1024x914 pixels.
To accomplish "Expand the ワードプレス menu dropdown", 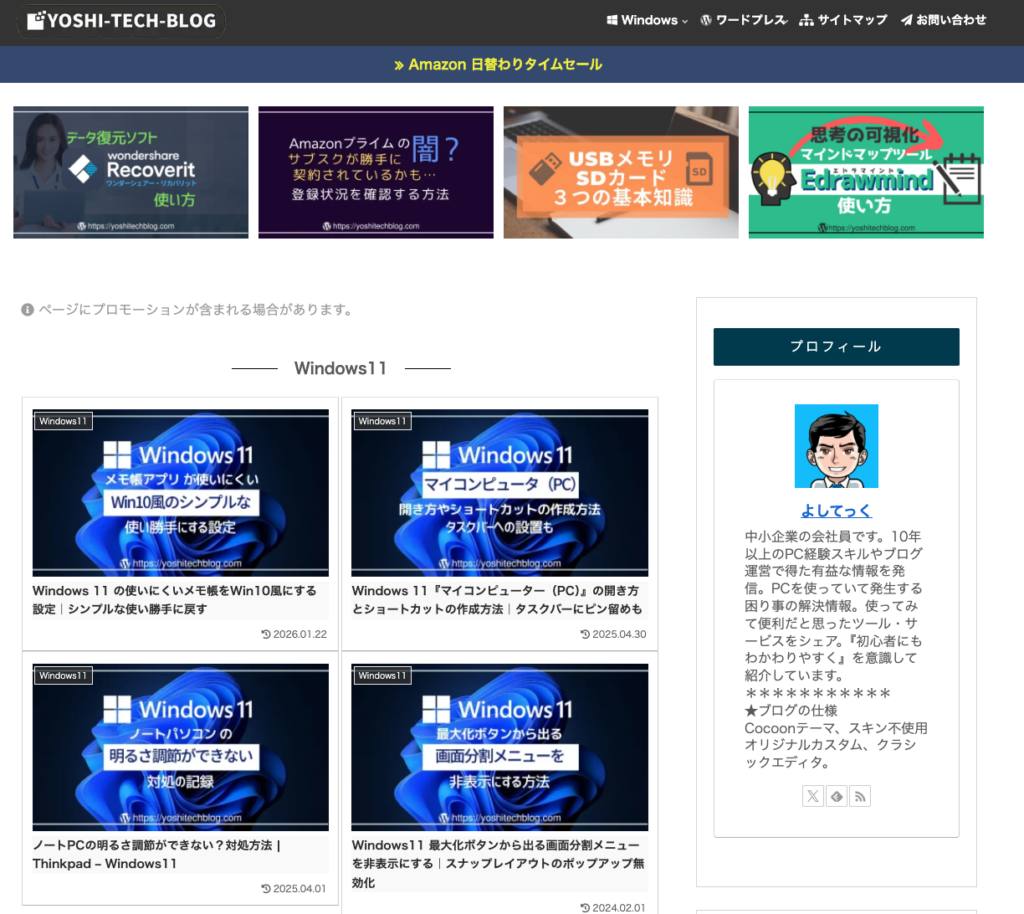I will 744,20.
